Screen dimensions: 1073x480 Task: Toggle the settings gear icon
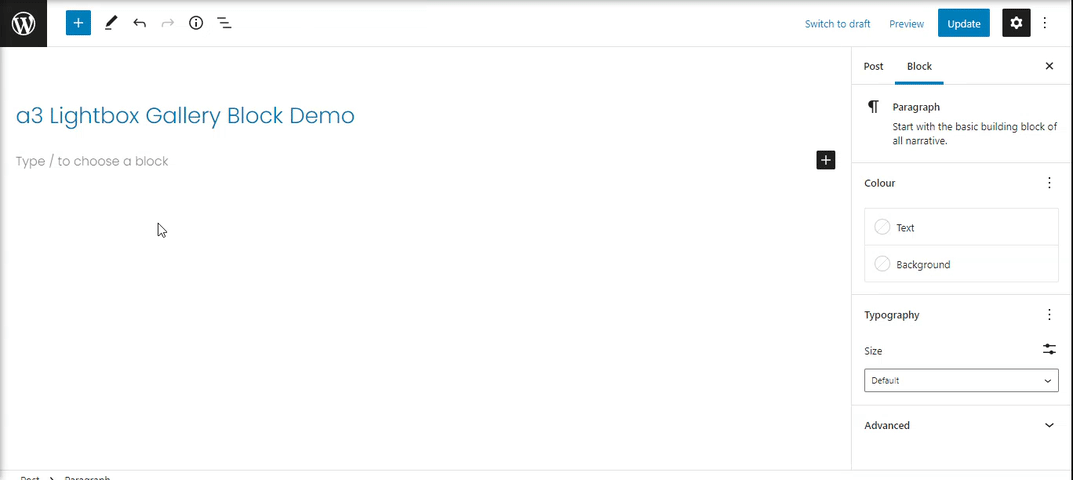point(1016,23)
